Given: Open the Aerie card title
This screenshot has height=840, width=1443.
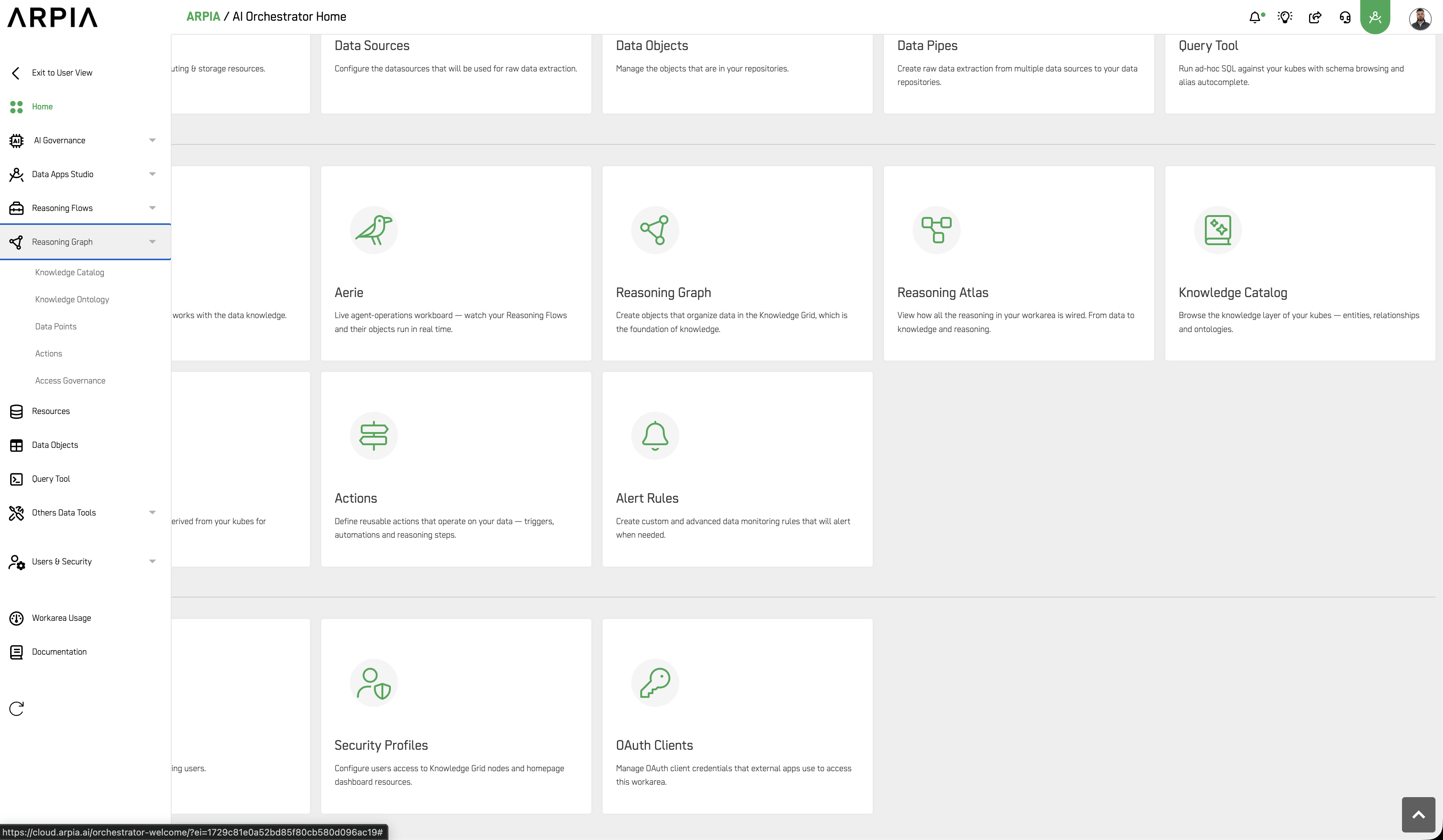Looking at the screenshot, I should 349,293.
